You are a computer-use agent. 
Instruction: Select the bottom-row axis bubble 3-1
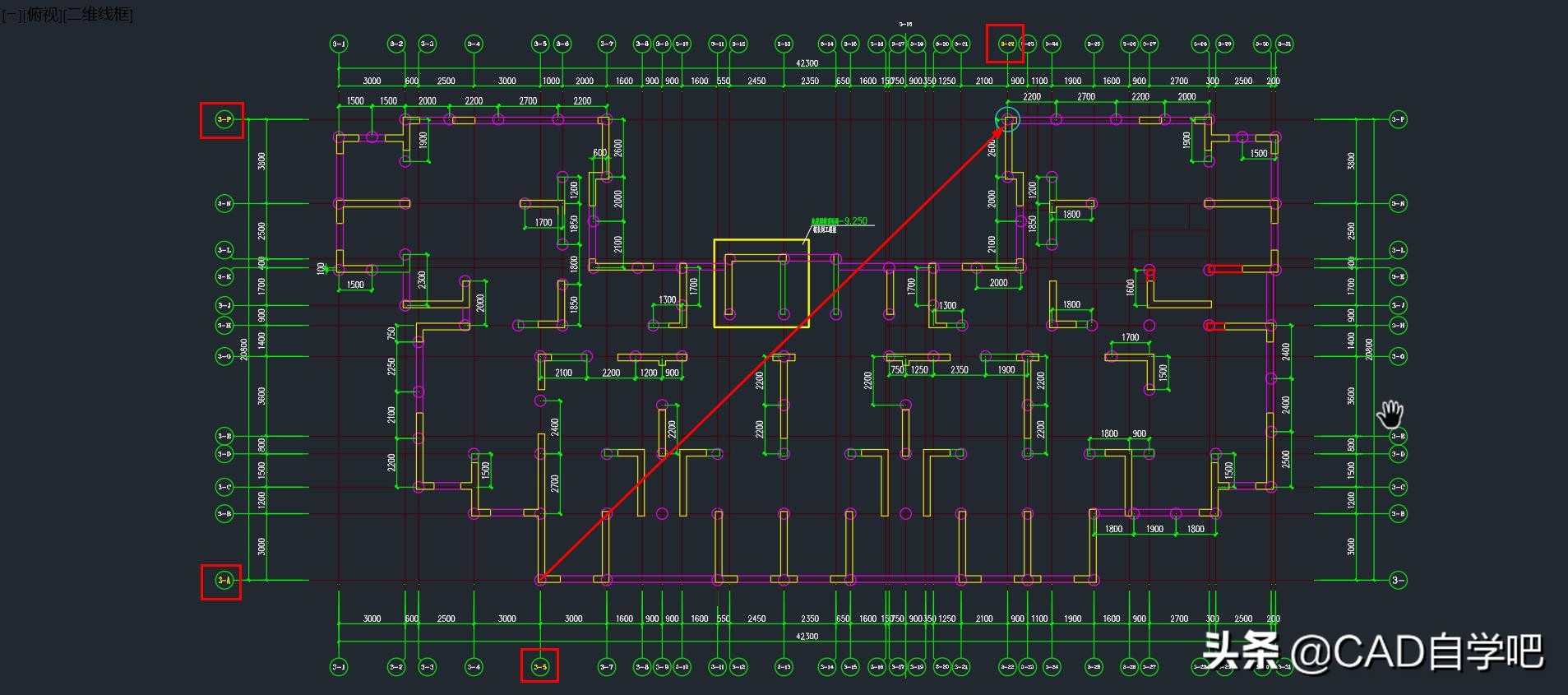tap(339, 667)
